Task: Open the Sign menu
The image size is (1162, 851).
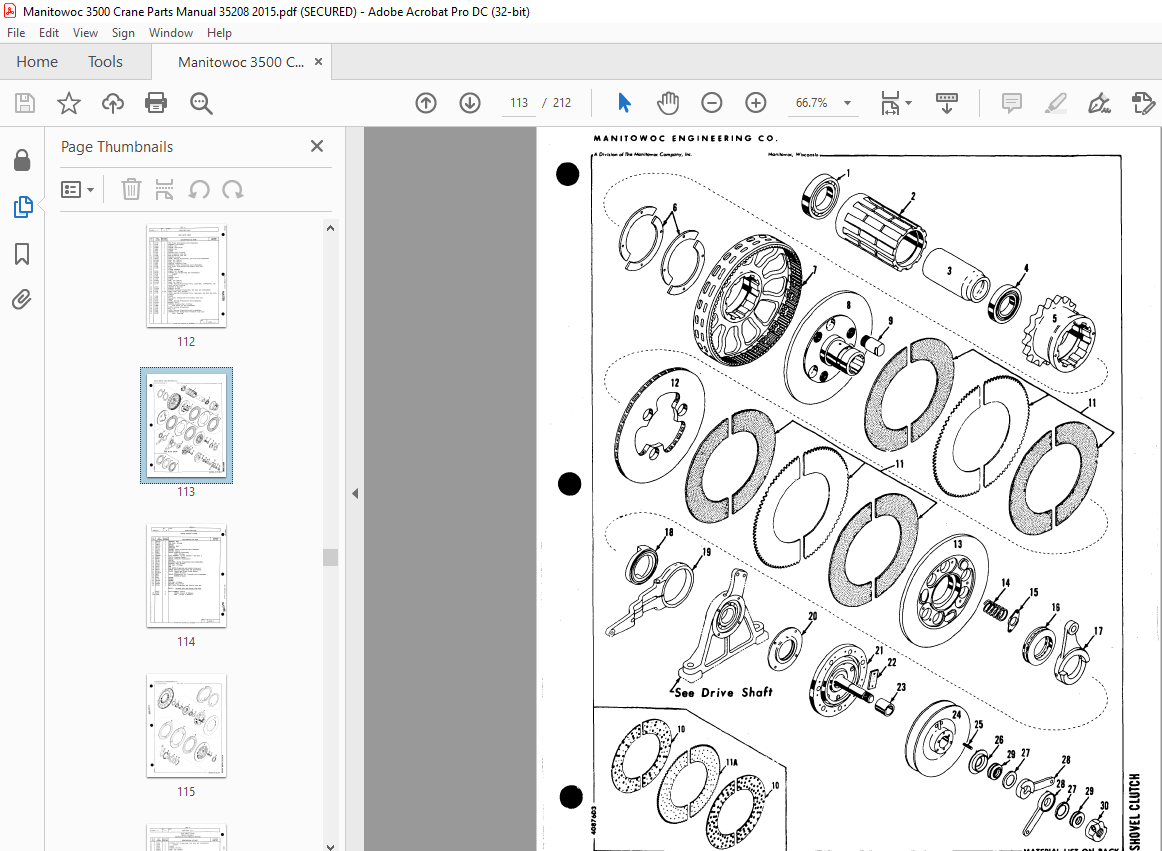Action: 123,33
